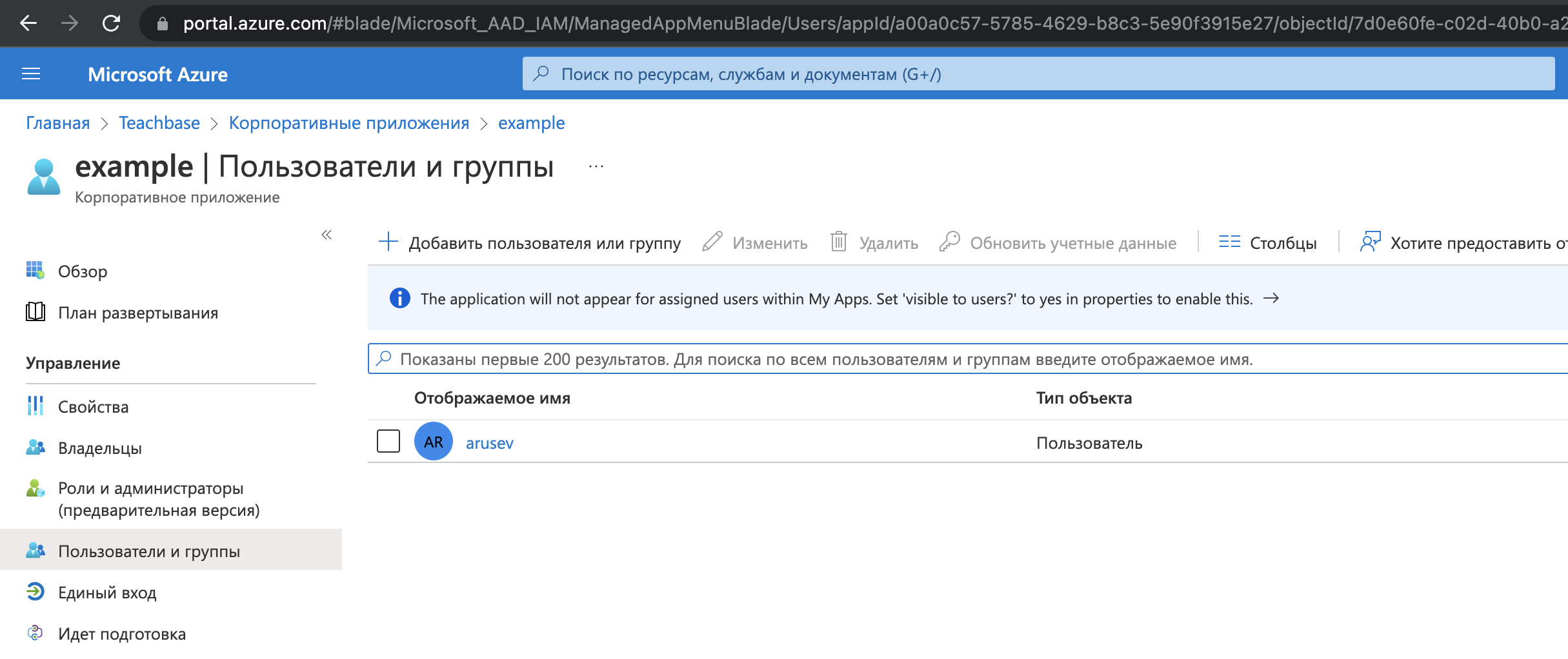1568x659 pixels.
Task: Click the visibility info banner text
Action: tap(836, 299)
